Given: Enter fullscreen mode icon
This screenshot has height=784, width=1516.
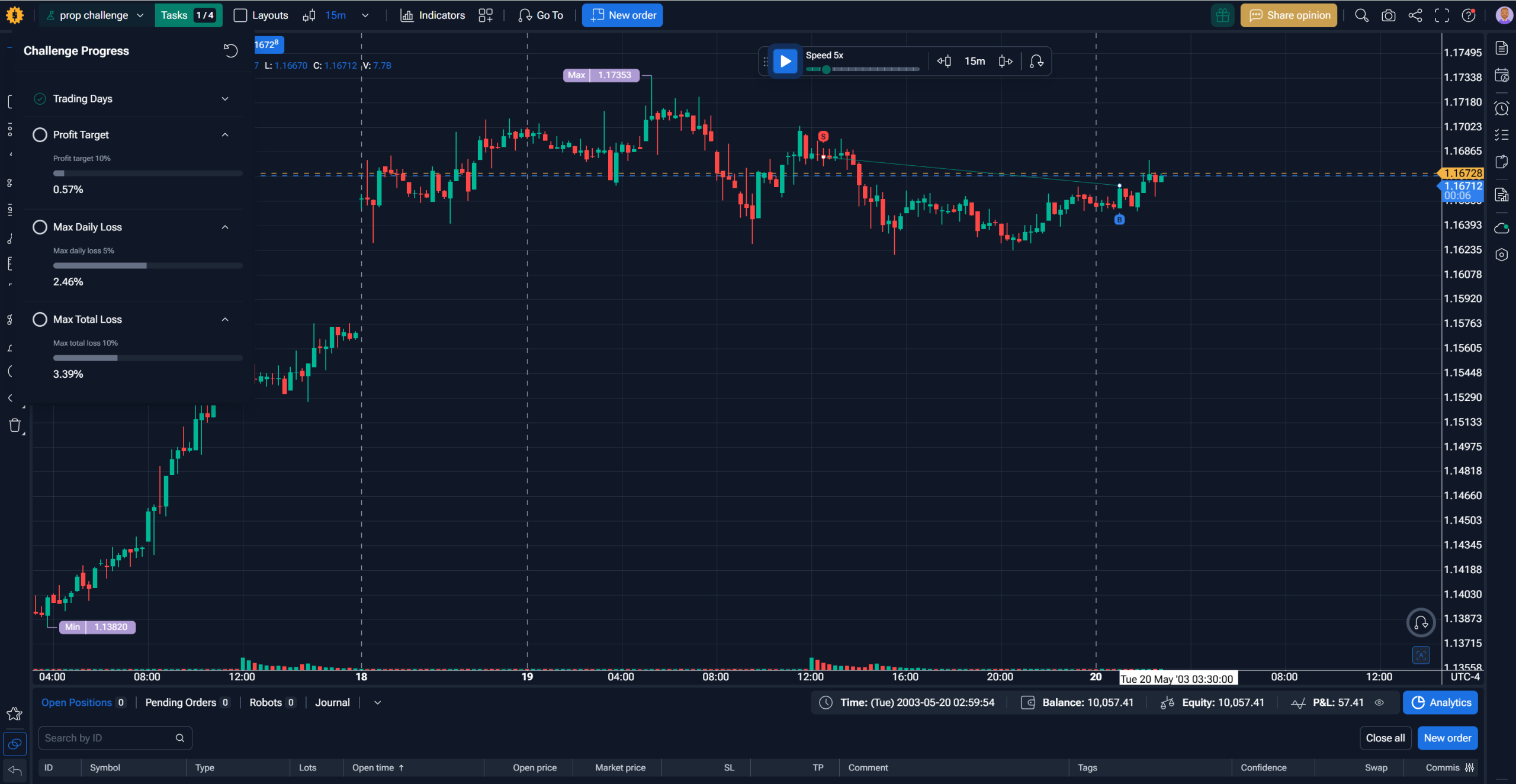Looking at the screenshot, I should tap(1441, 15).
